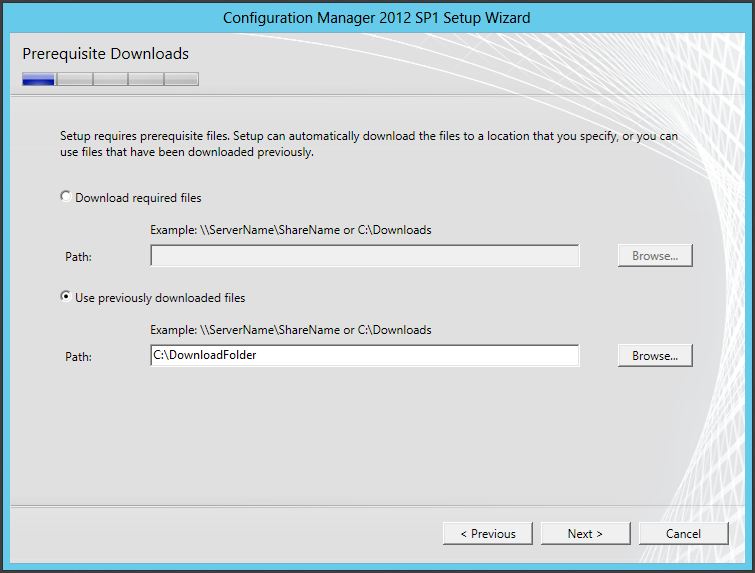Viewport: 755px width, 573px height.
Task: Browse for the previously downloaded files folder
Action: click(x=654, y=355)
